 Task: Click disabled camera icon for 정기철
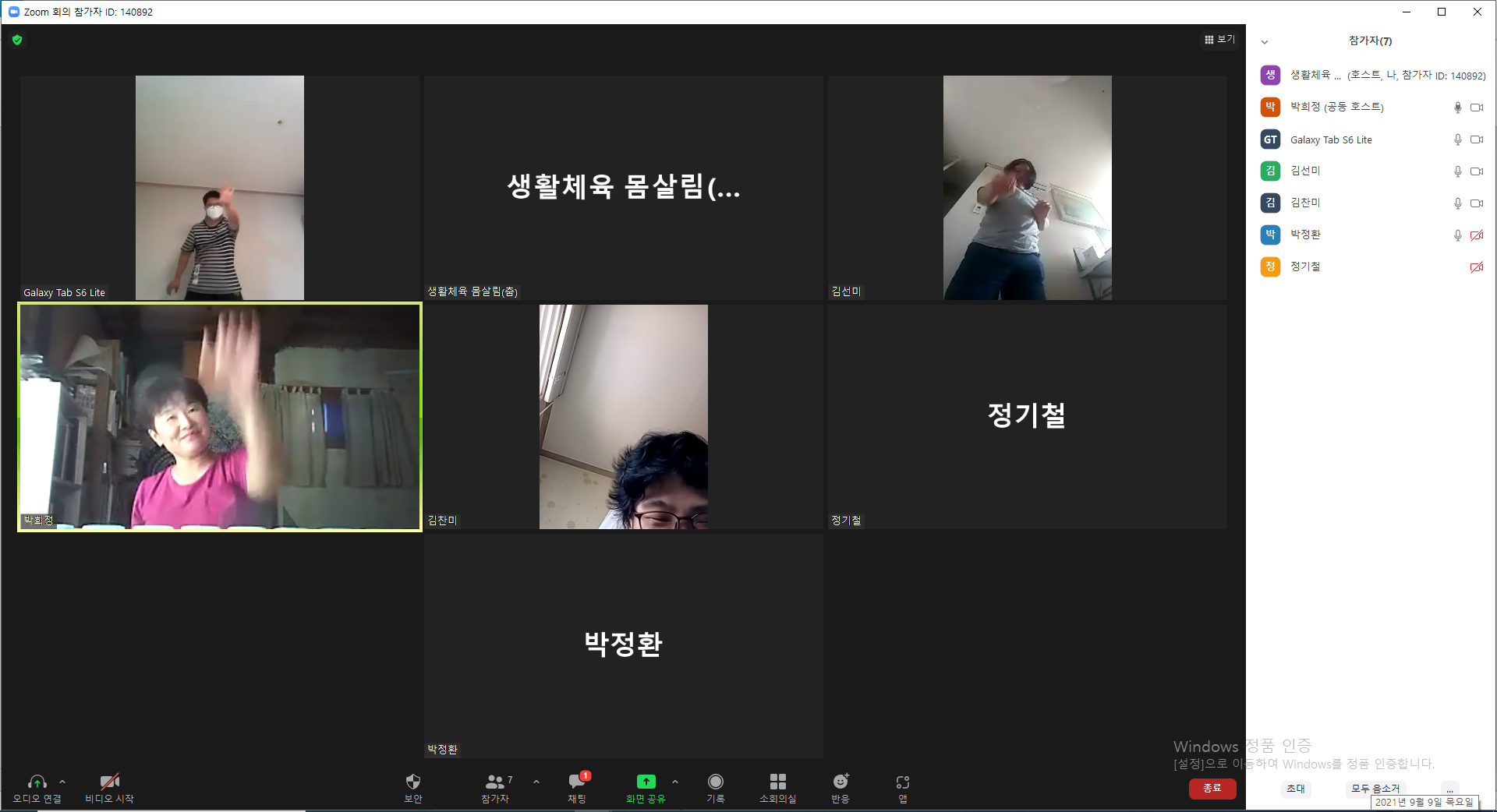(x=1477, y=267)
